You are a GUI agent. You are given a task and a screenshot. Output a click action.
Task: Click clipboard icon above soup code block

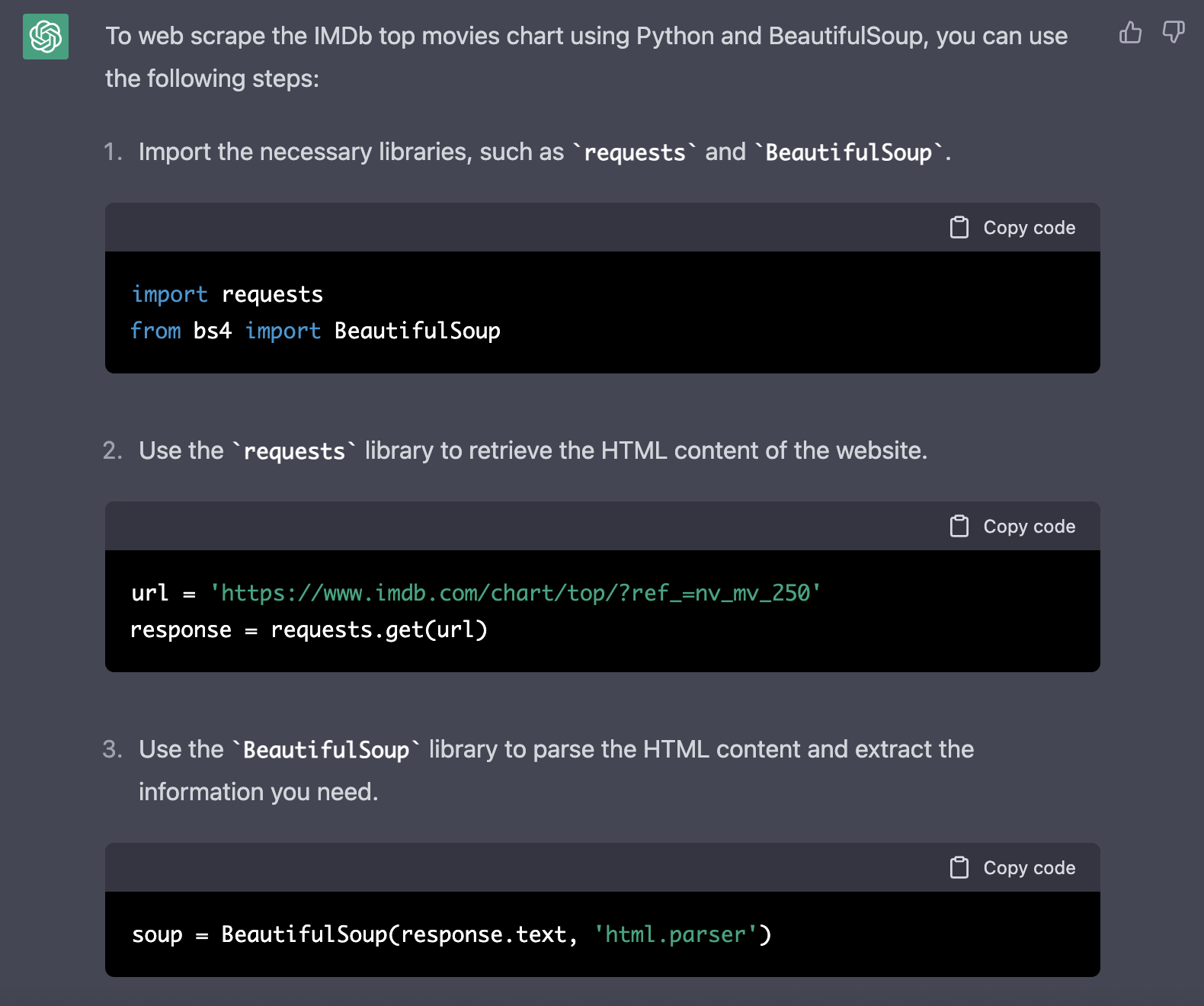pos(959,867)
